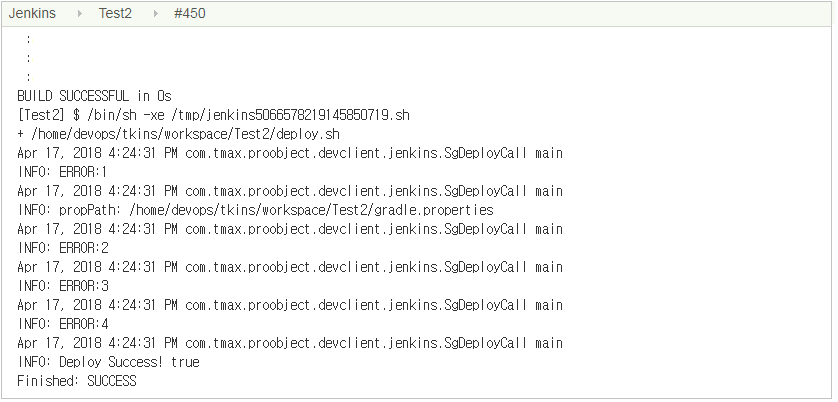Click the INFO: ERROR:3 log line
Image resolution: width=838 pixels, height=402 pixels.
[63, 286]
